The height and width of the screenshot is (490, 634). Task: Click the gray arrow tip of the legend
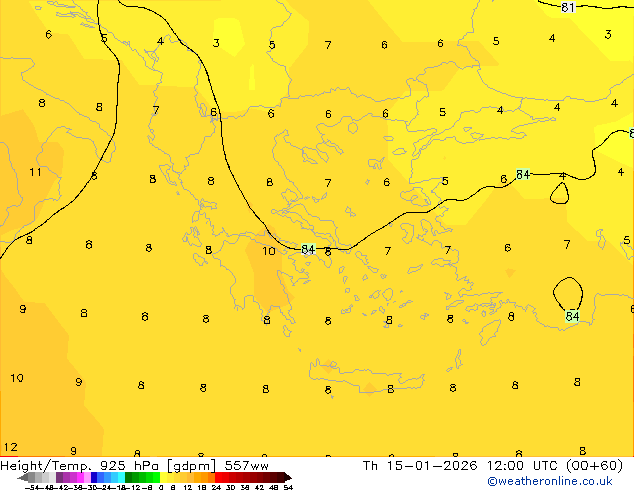click(23, 477)
